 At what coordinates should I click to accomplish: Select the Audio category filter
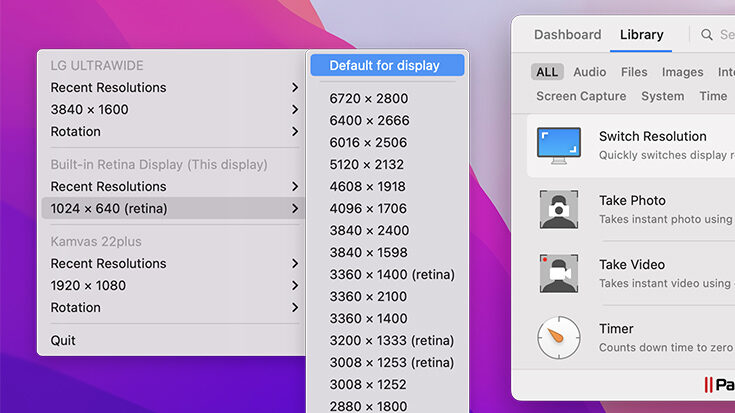pyautogui.click(x=589, y=72)
